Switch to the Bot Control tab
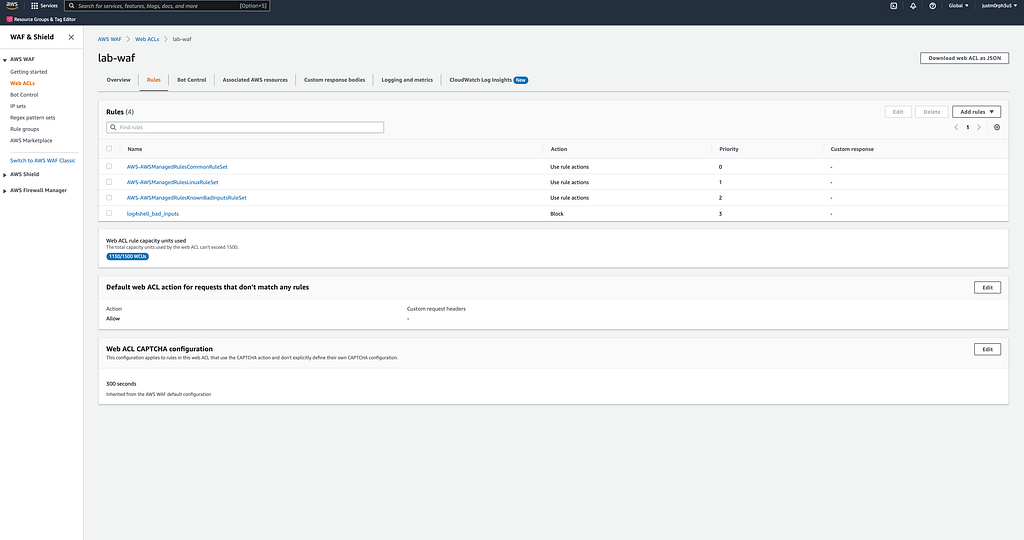Viewport: 1024px width, 540px height. click(191, 80)
